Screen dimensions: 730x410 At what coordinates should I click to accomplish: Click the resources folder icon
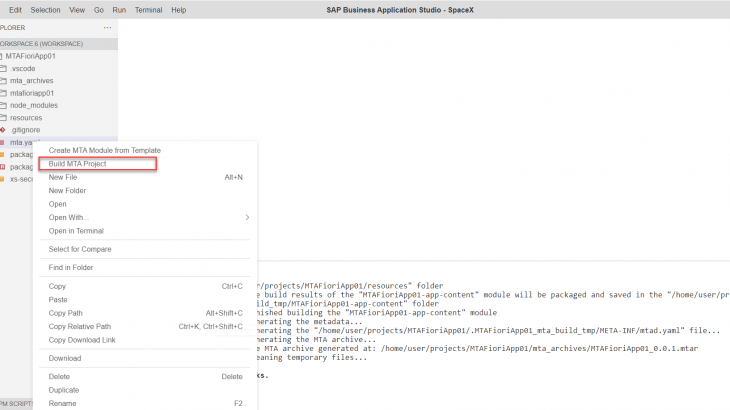(3, 118)
